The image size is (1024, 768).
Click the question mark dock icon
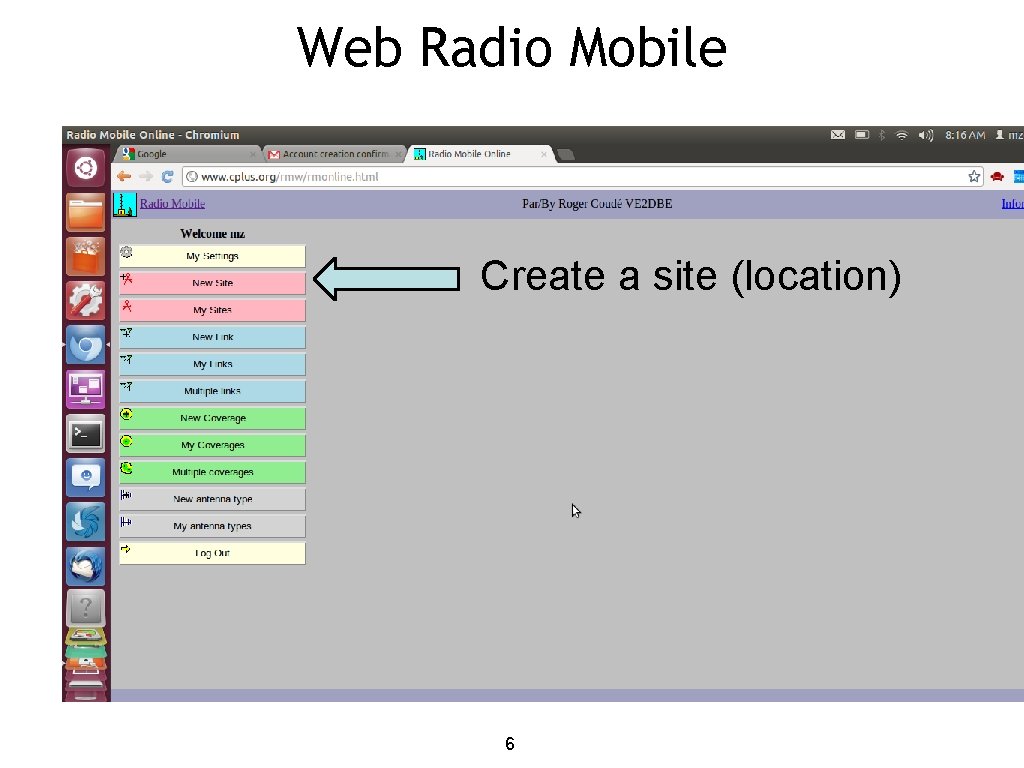point(86,608)
